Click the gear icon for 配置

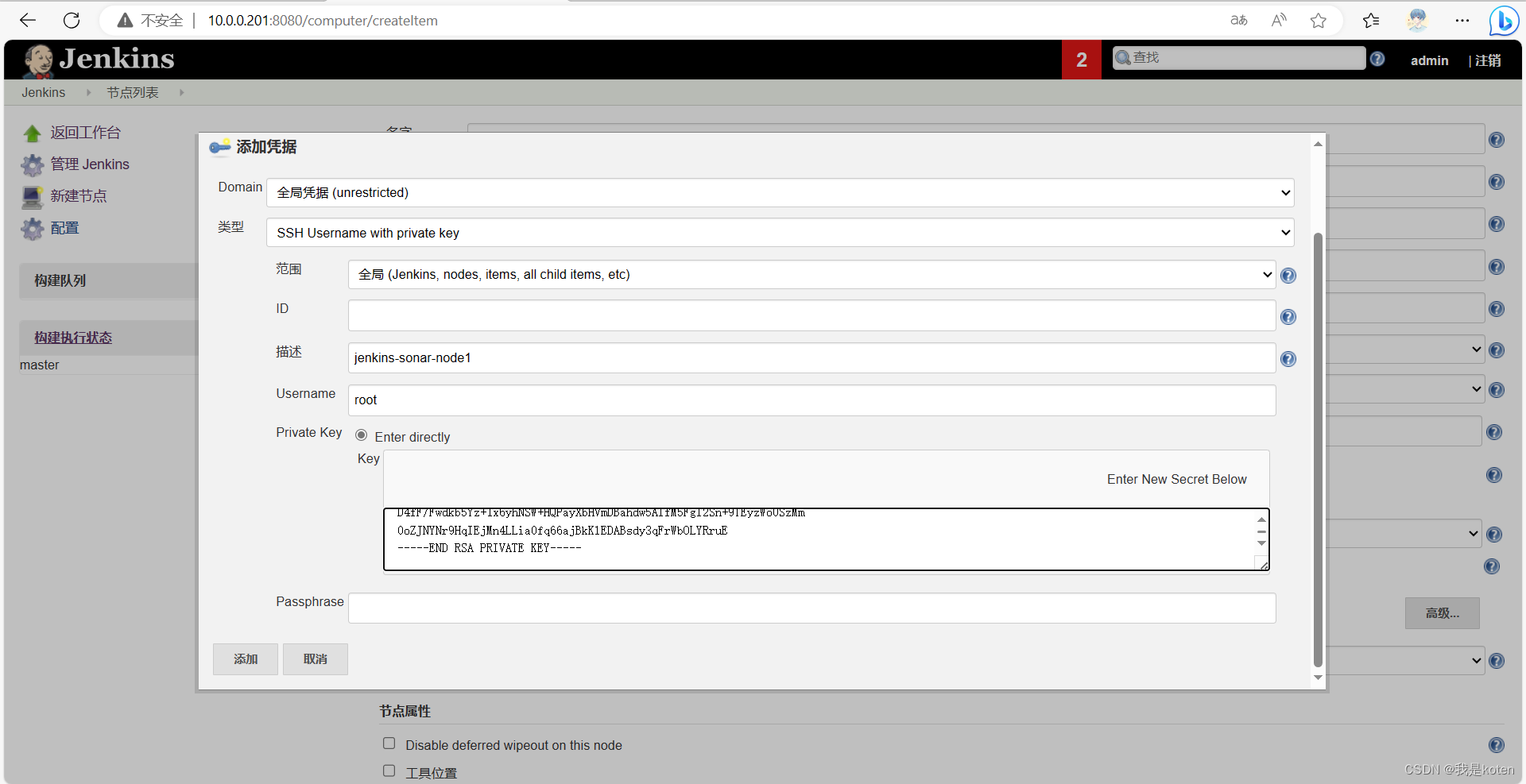click(32, 228)
